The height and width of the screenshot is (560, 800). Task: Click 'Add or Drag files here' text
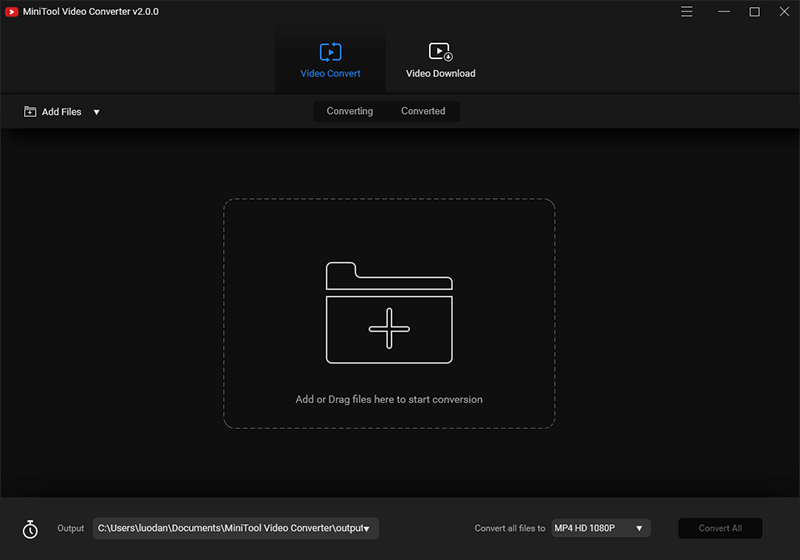[389, 399]
